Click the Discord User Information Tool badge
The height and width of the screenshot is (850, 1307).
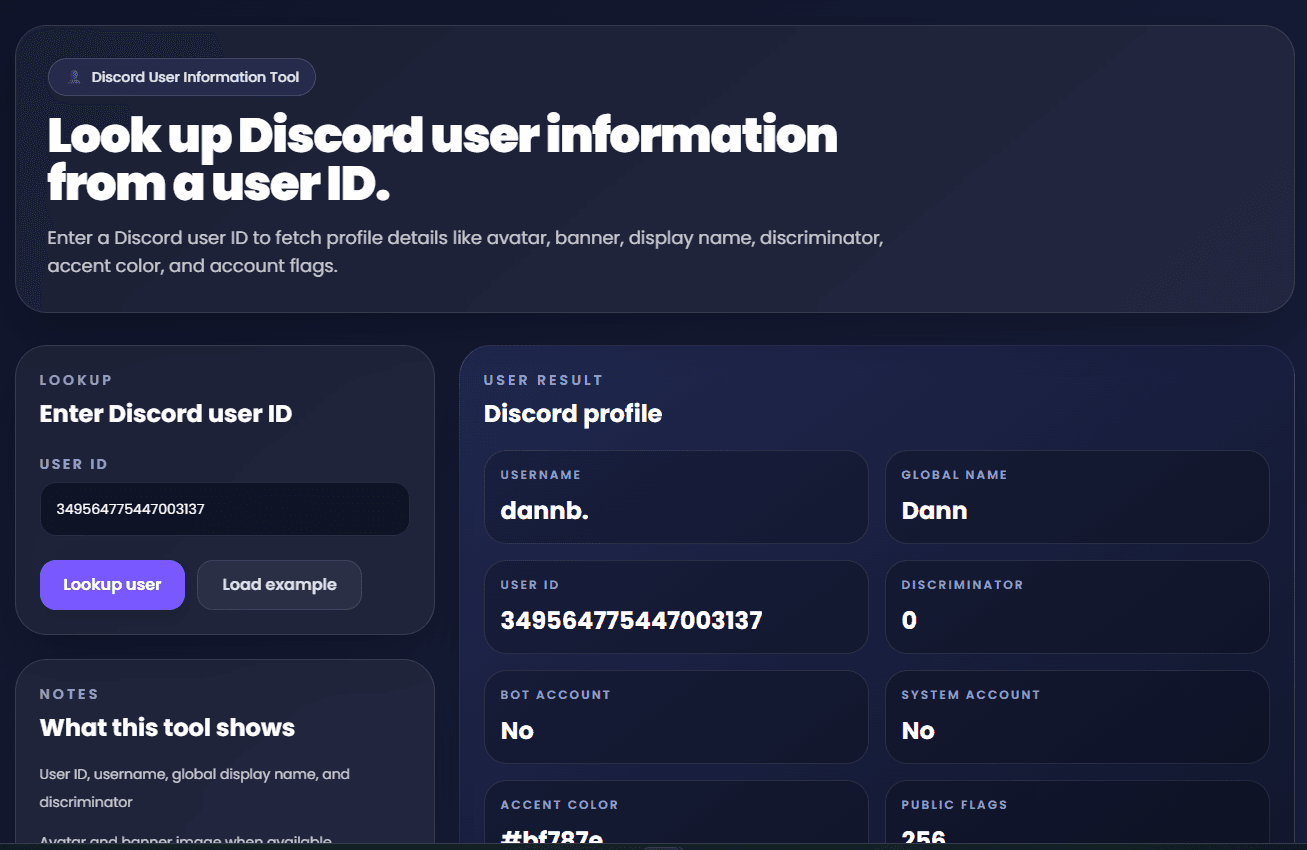point(181,77)
